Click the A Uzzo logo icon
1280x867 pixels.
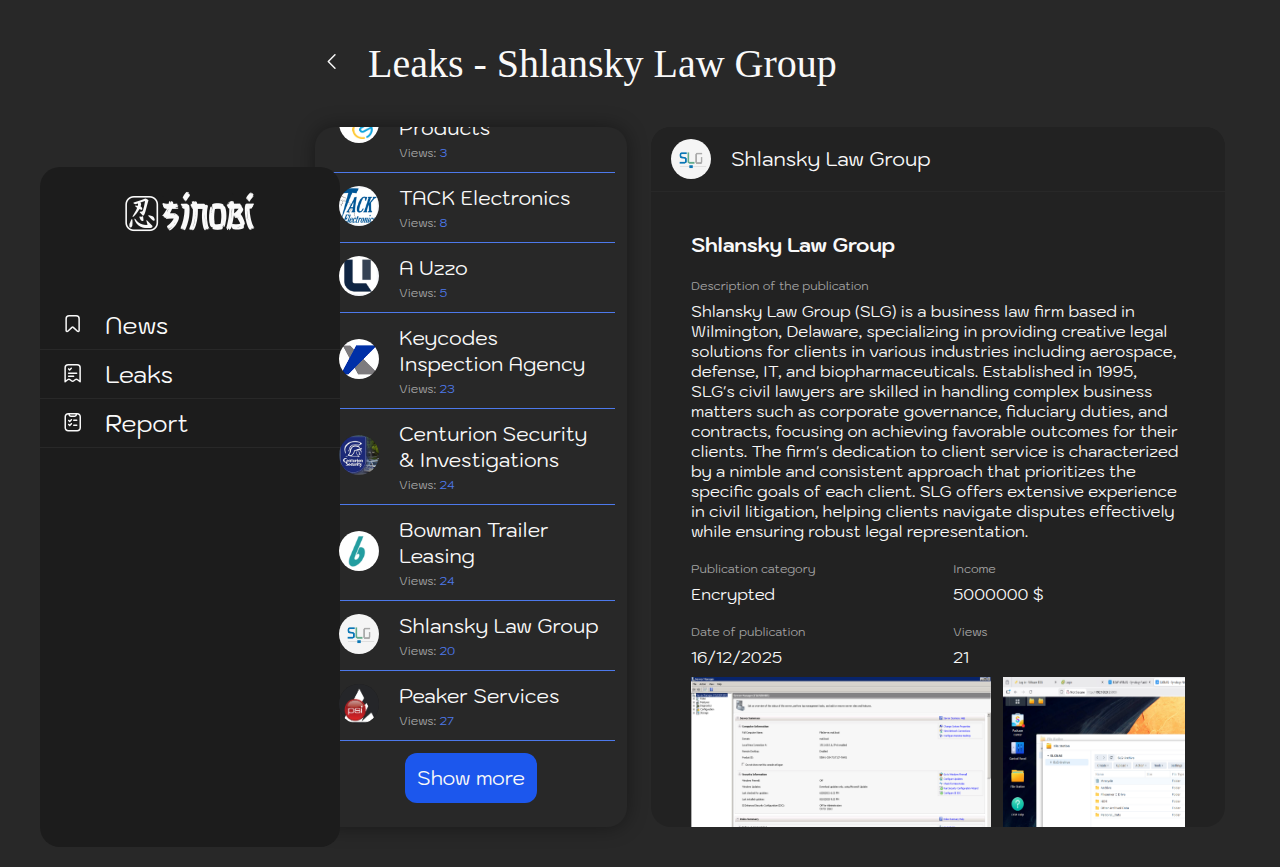359,276
